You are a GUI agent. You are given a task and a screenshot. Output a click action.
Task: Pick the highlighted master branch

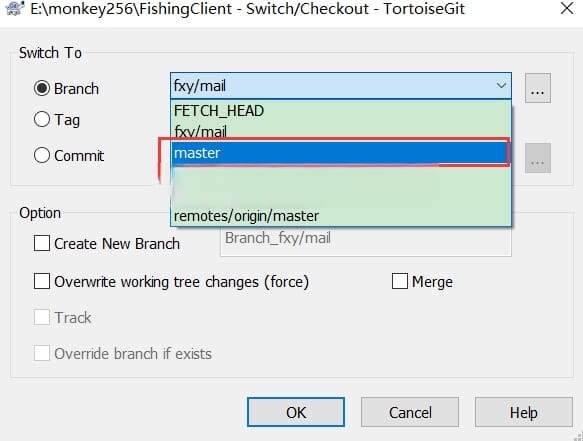tap(341, 153)
